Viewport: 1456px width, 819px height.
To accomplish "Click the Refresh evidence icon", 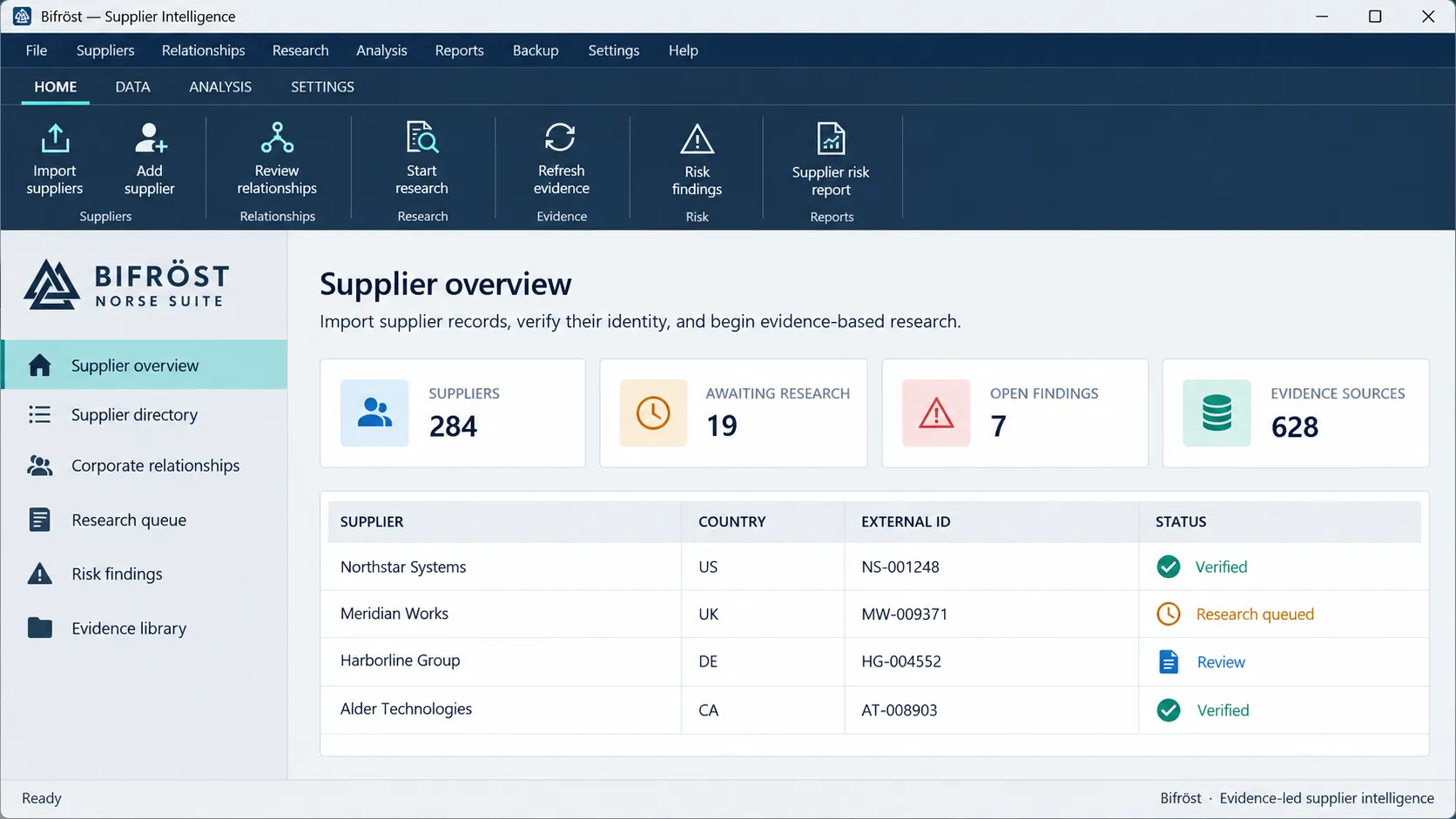I will click(x=560, y=137).
